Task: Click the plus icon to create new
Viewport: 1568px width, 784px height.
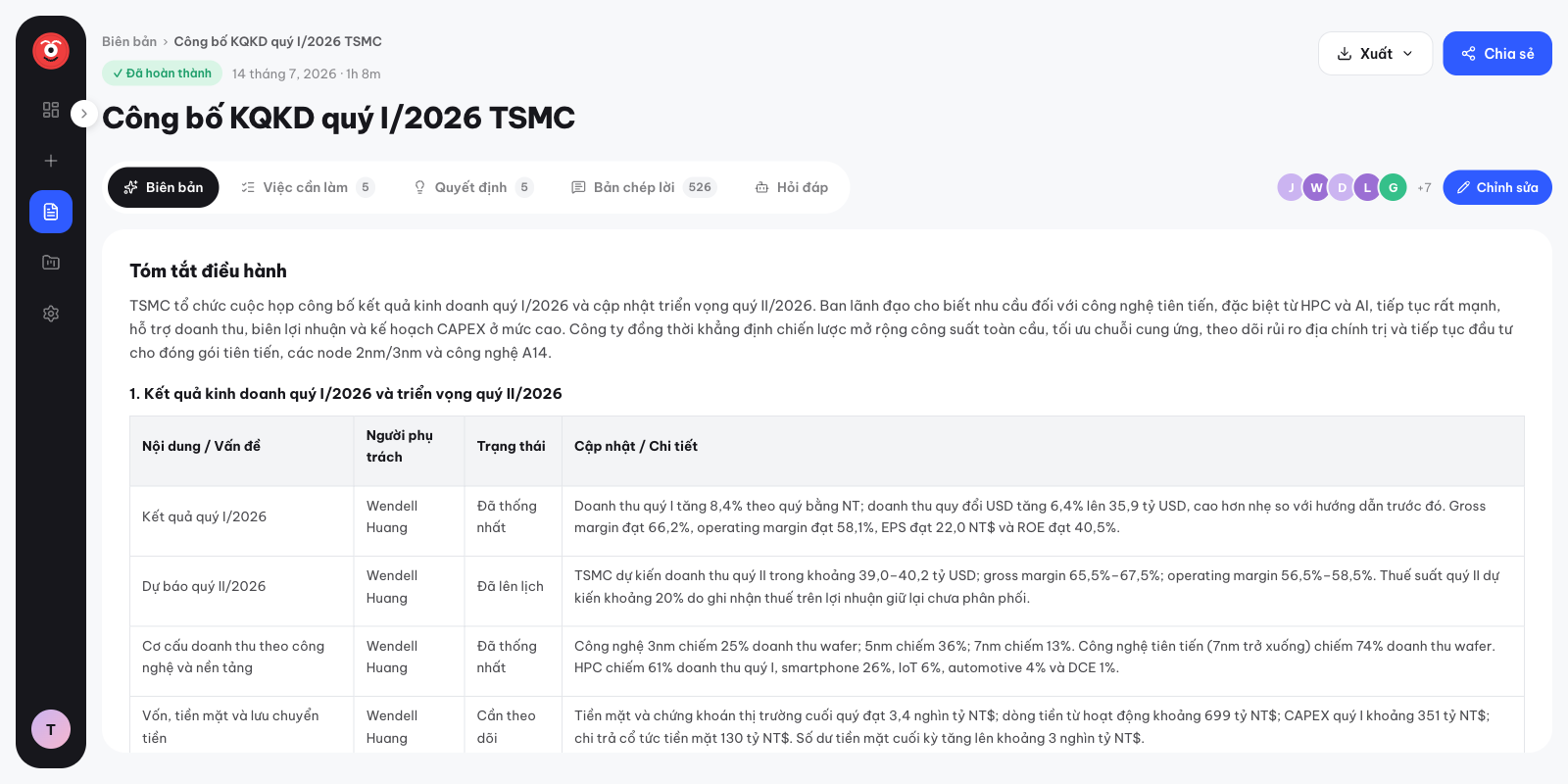Action: (51, 161)
